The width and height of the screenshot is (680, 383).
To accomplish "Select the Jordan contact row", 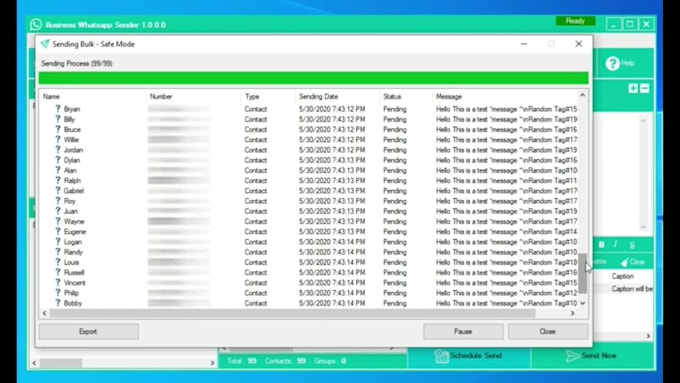I will [309, 150].
